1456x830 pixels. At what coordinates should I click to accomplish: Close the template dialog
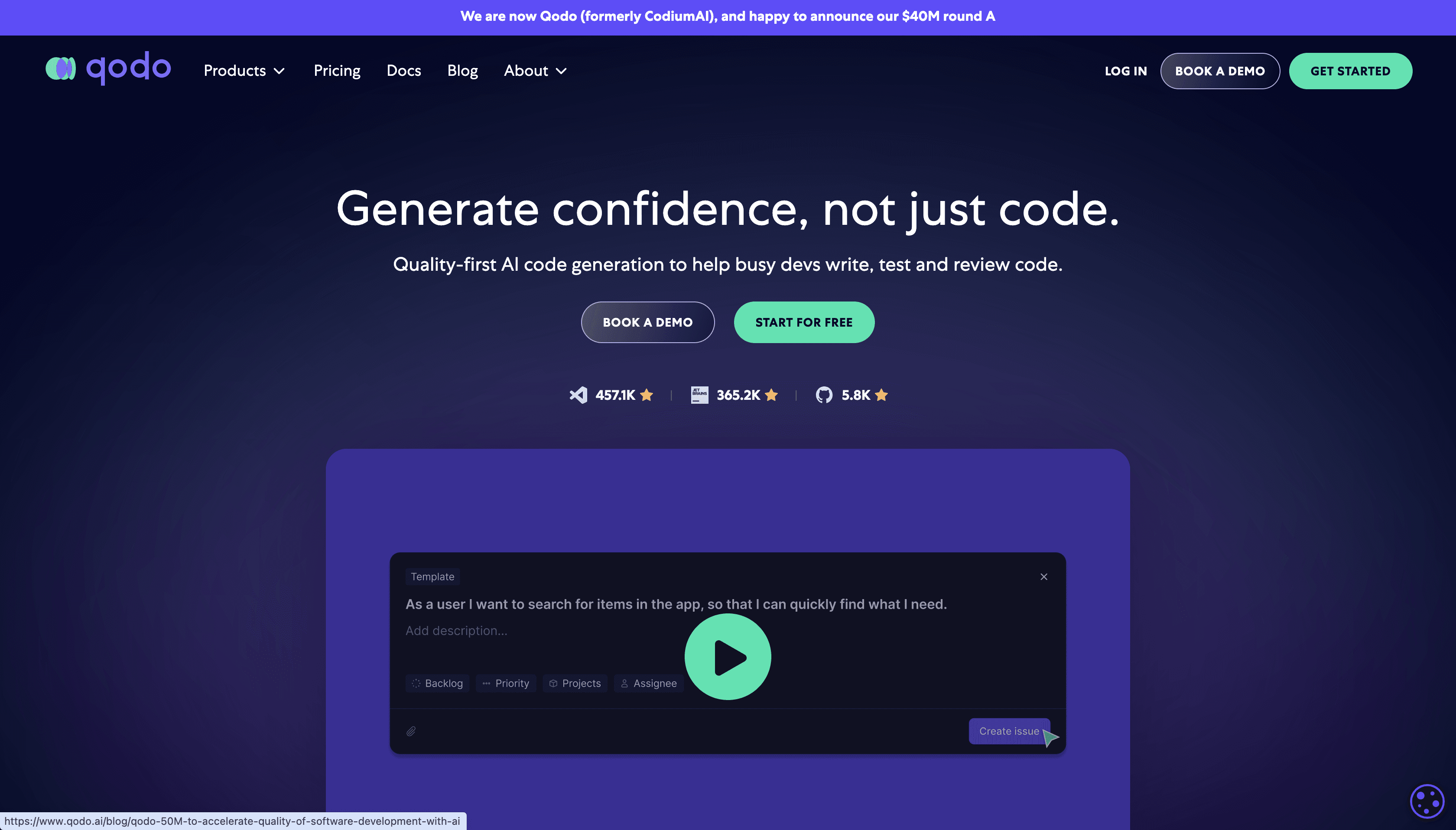pos(1044,577)
